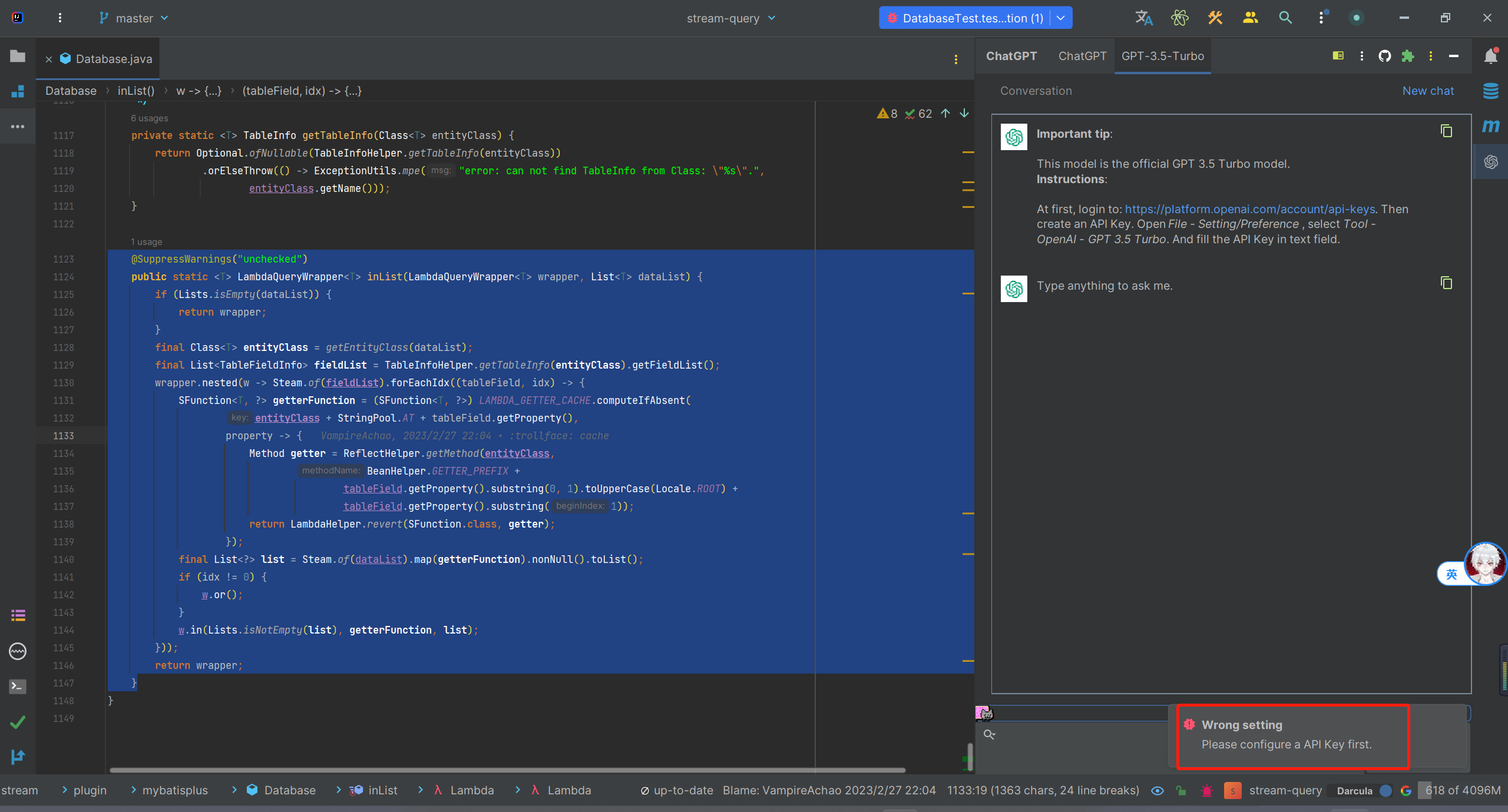This screenshot has height=812, width=1508.
Task: Open the Terminal tool window
Action: point(18,687)
